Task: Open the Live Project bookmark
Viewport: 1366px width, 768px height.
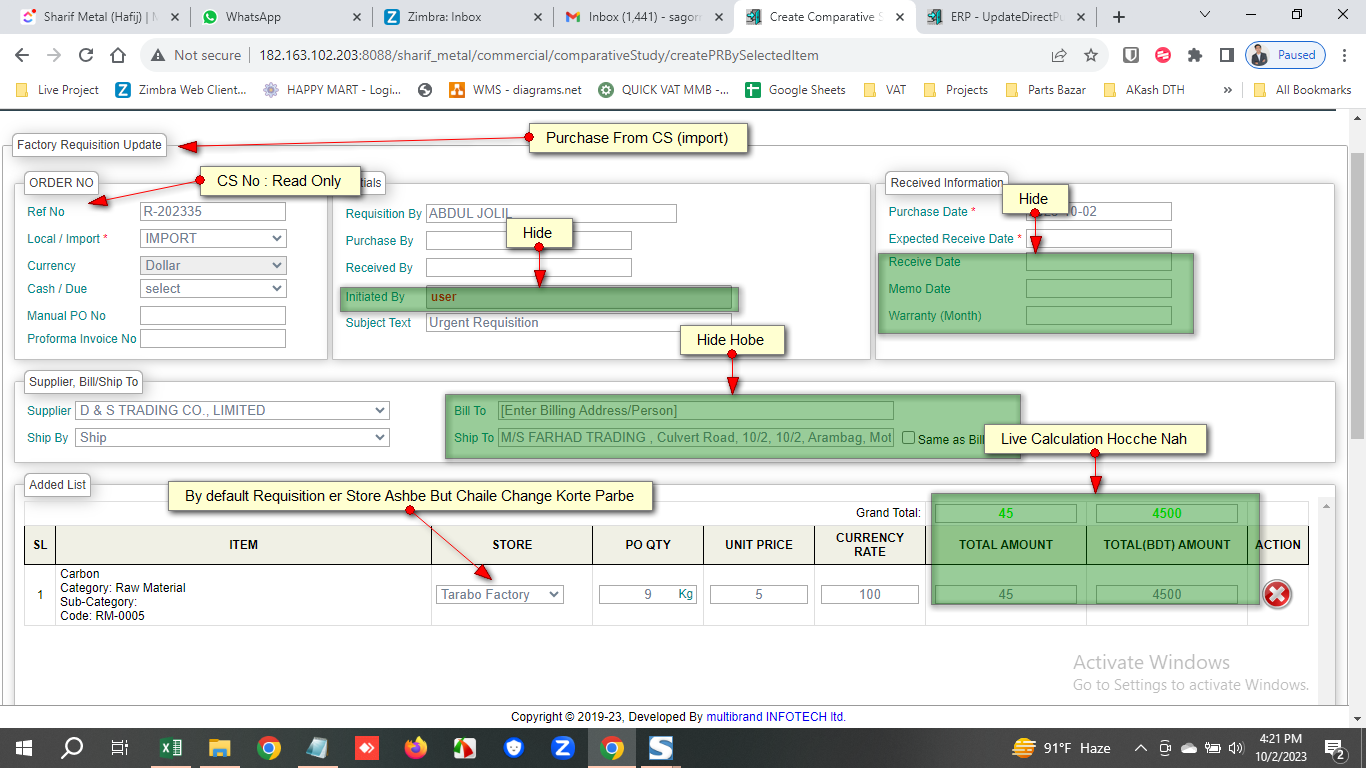Action: (58, 90)
